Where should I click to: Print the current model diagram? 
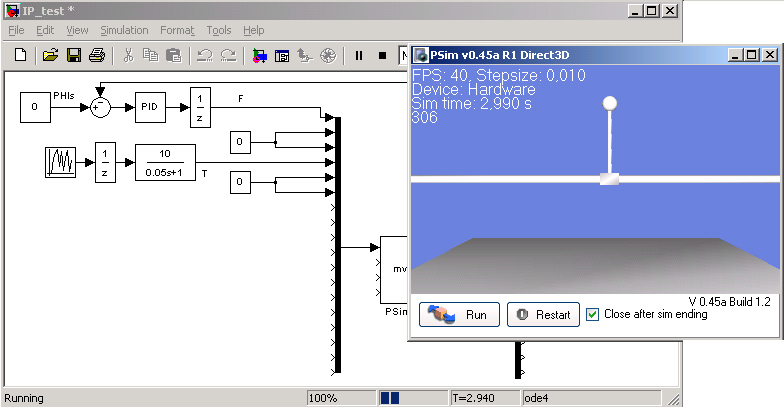[96, 56]
